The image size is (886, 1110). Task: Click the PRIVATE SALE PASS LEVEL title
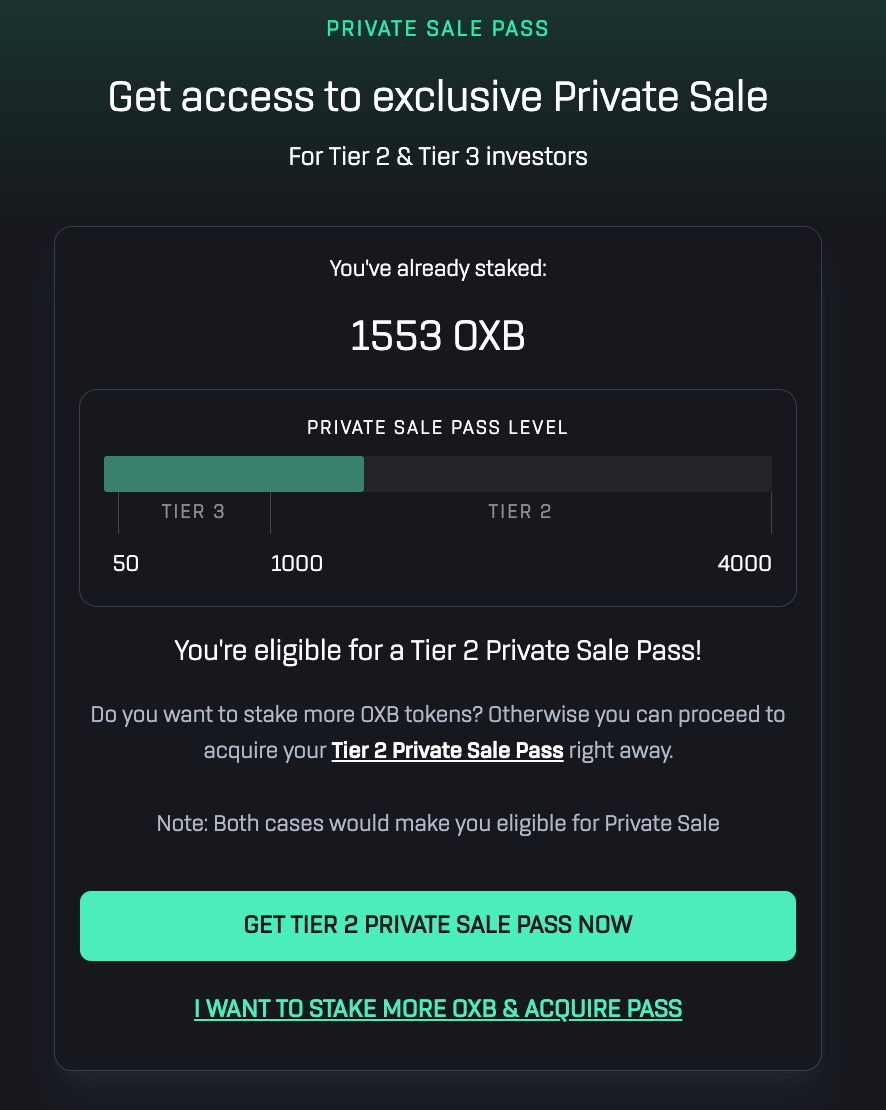pyautogui.click(x=438, y=428)
